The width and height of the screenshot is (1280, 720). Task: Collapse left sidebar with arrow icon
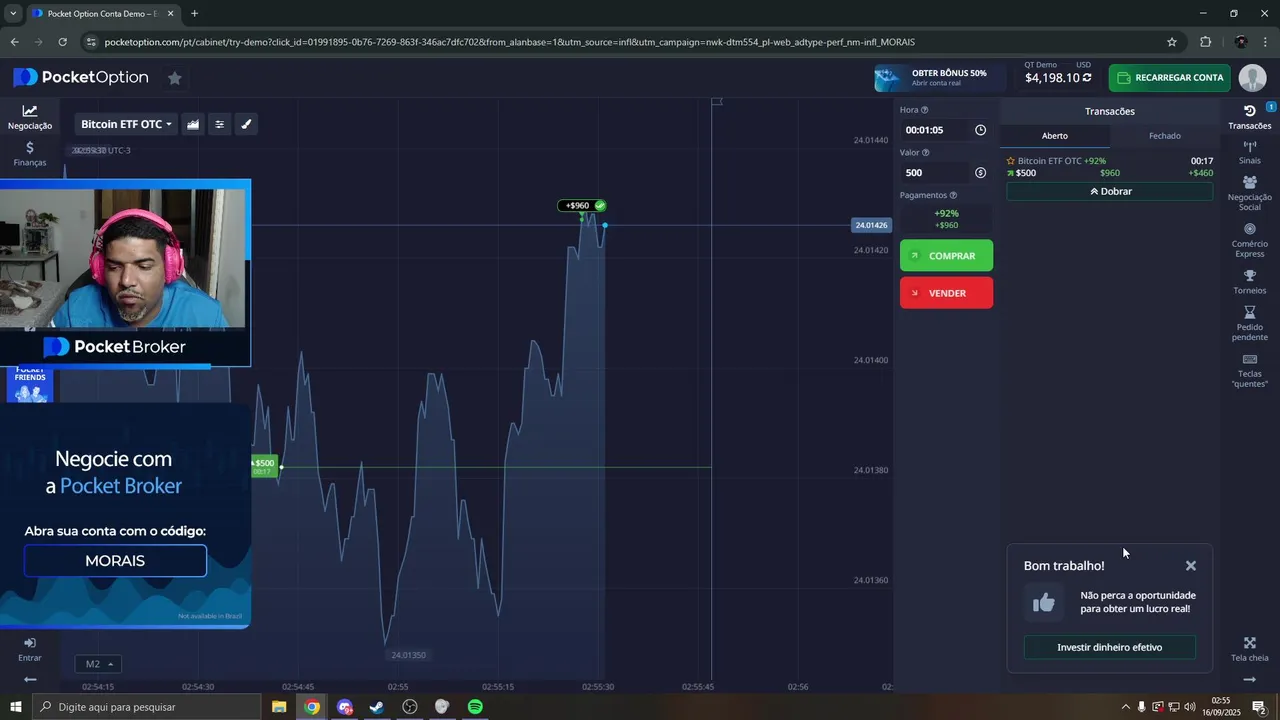(x=30, y=679)
